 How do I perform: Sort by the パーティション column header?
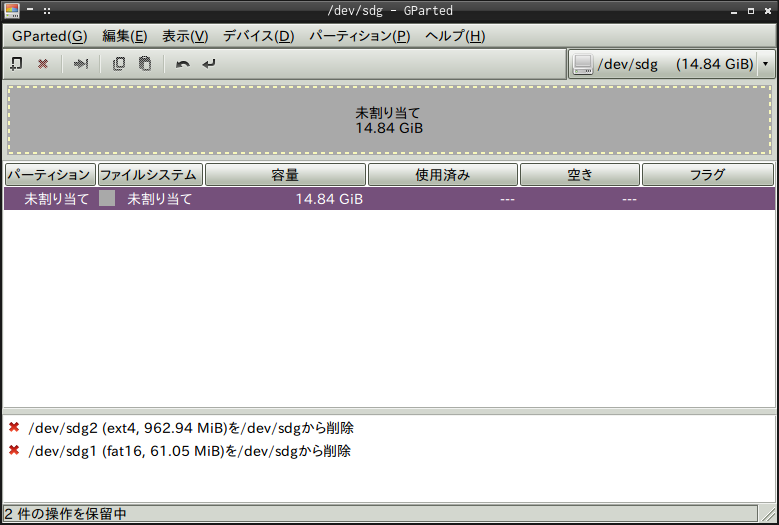tap(50, 175)
